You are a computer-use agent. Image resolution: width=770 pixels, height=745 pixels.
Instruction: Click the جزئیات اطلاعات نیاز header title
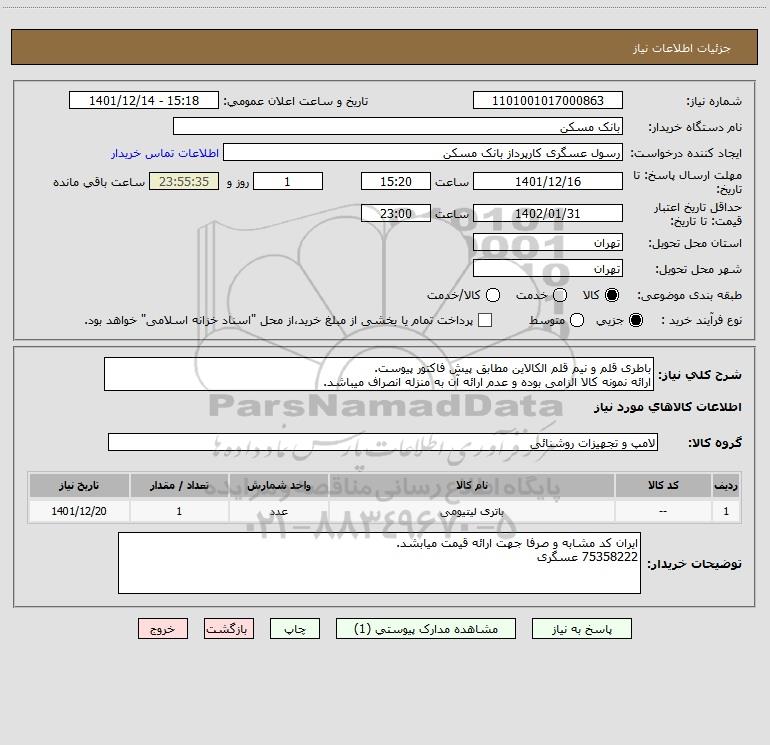click(682, 48)
